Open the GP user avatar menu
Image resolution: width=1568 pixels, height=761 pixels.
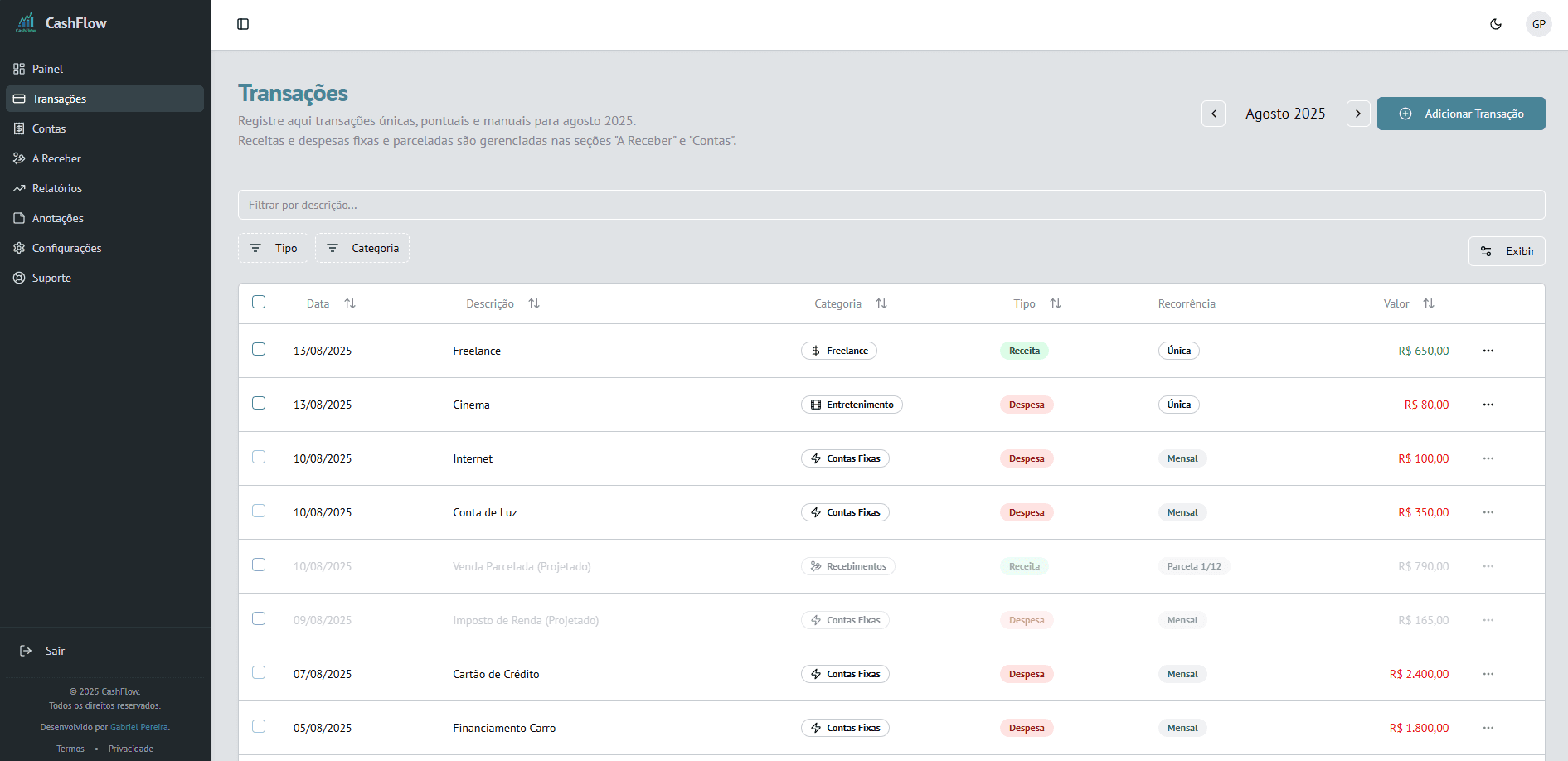click(1538, 24)
